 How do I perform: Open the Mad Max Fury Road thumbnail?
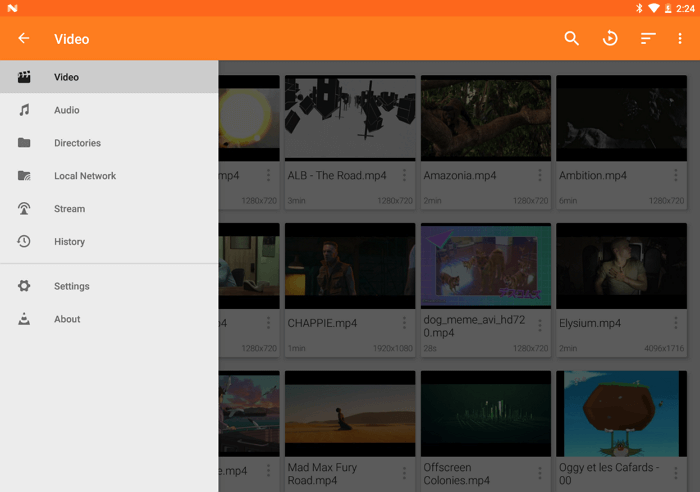(350, 413)
